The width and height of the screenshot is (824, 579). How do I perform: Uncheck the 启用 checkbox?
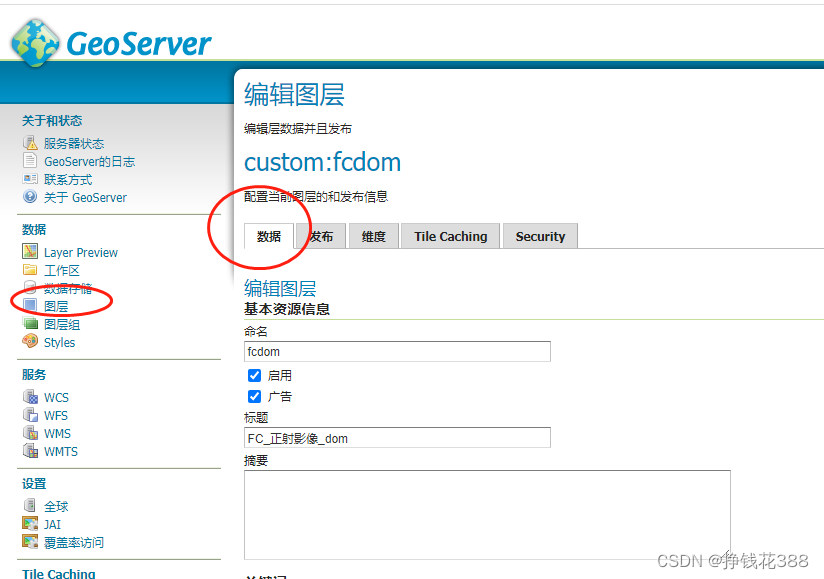[254, 375]
